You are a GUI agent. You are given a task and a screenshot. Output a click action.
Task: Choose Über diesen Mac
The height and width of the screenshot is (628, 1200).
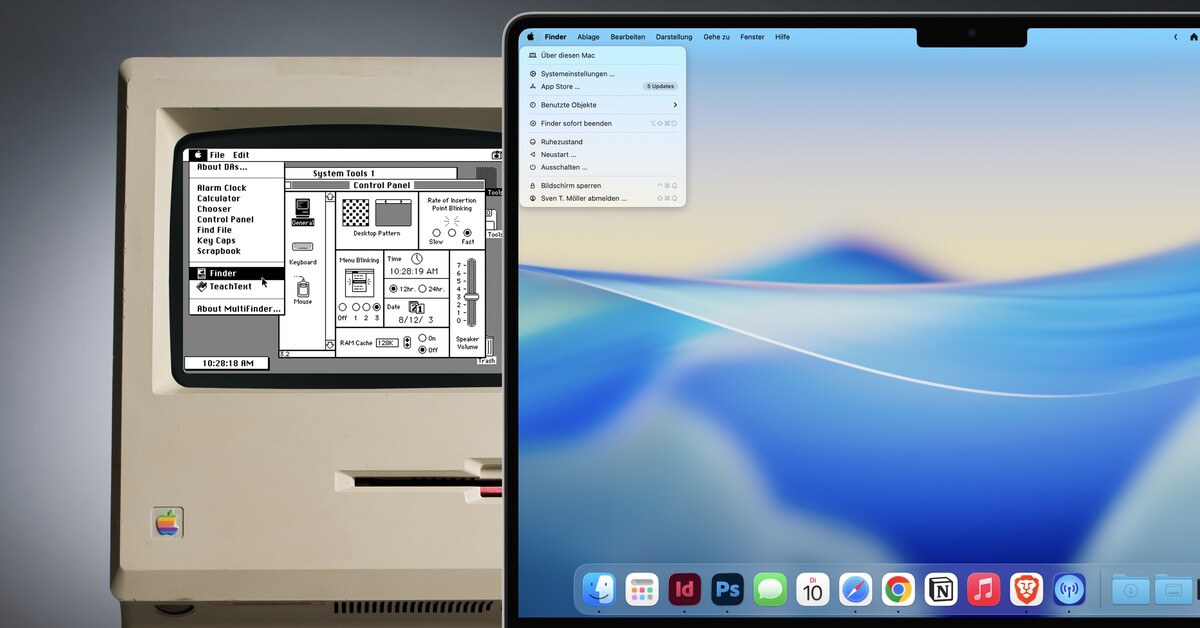tap(603, 56)
